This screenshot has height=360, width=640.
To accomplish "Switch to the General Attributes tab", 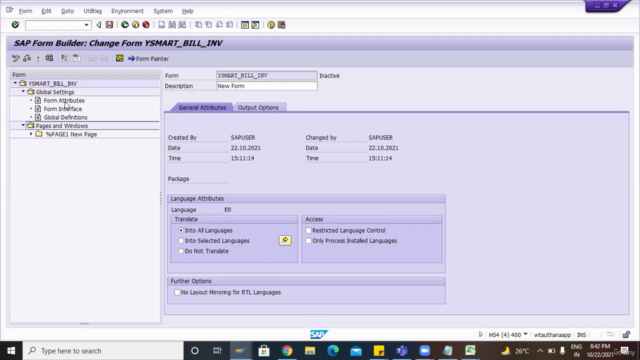I will coord(202,107).
